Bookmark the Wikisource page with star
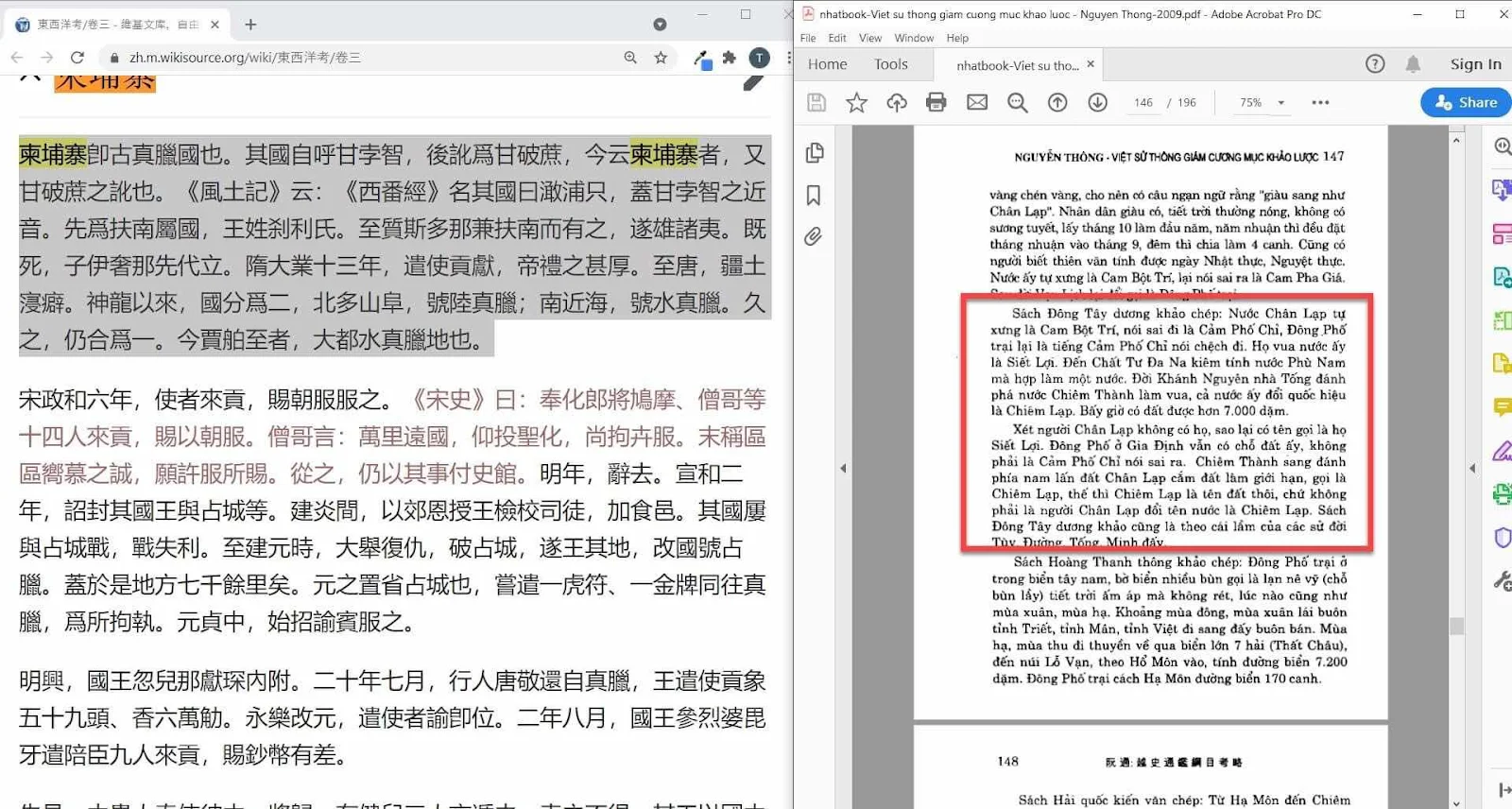 coord(661,58)
